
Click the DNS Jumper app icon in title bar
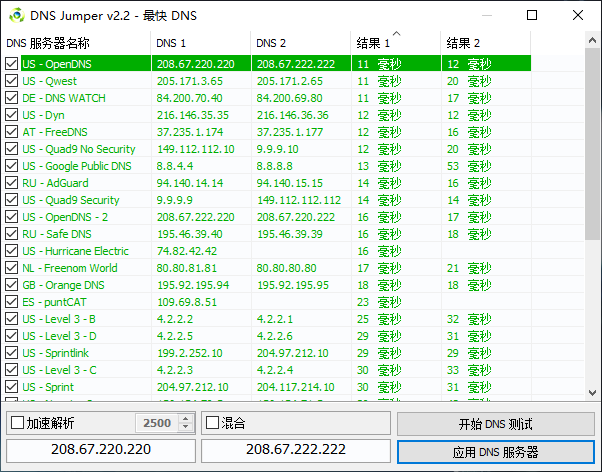pos(17,15)
